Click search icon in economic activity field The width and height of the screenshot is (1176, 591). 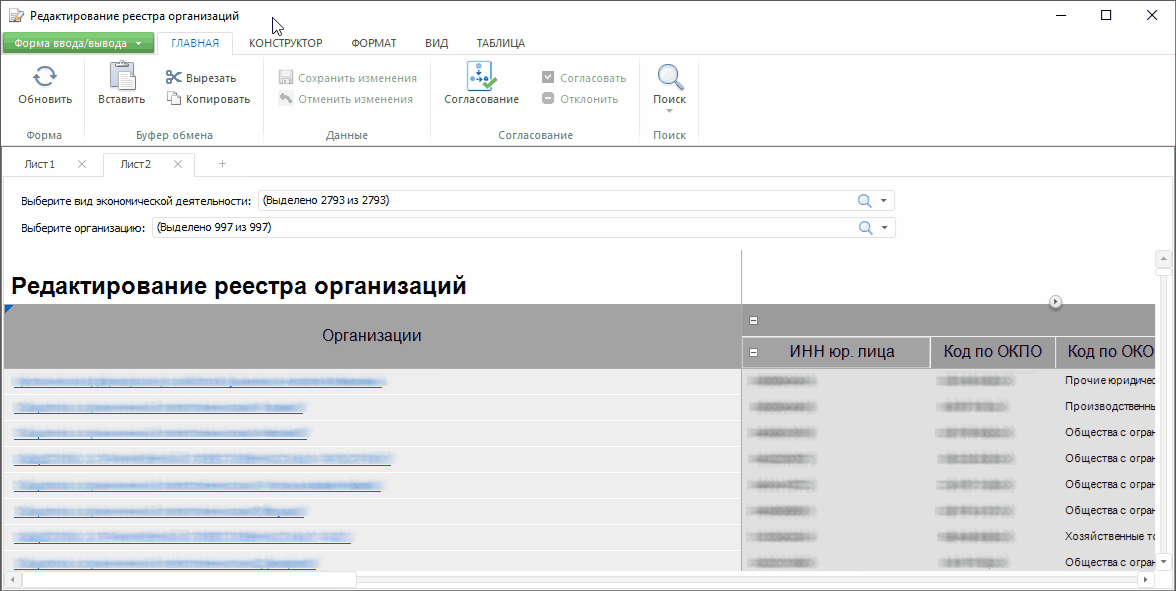pyautogui.click(x=865, y=201)
